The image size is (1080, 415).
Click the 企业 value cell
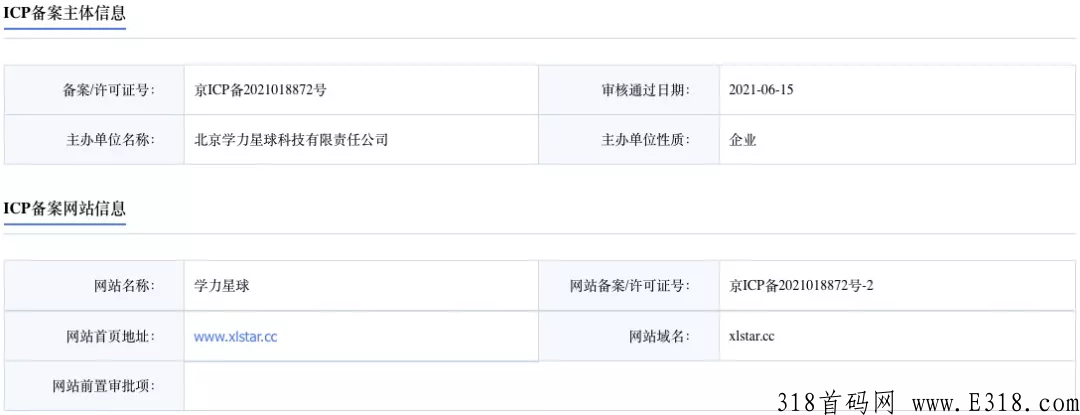tap(897, 140)
